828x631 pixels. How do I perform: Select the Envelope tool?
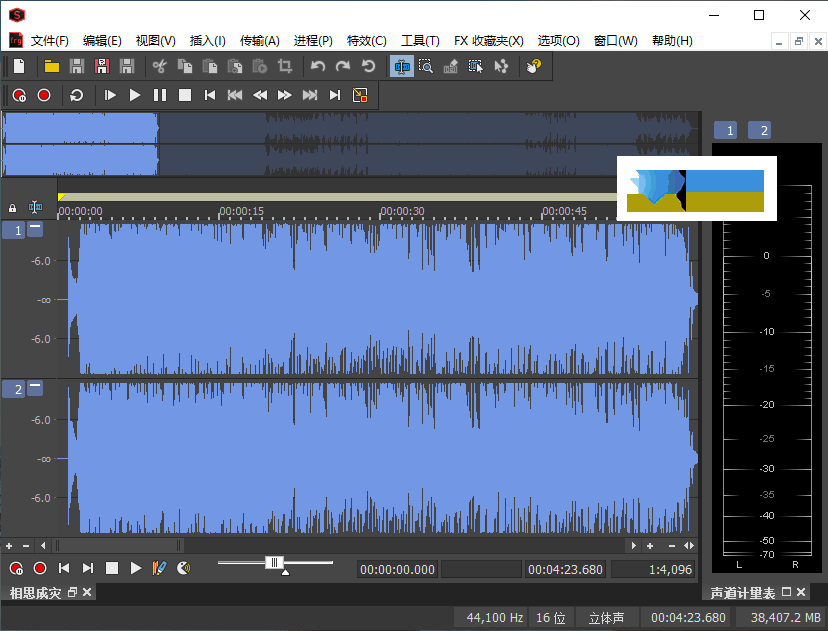tap(500, 66)
